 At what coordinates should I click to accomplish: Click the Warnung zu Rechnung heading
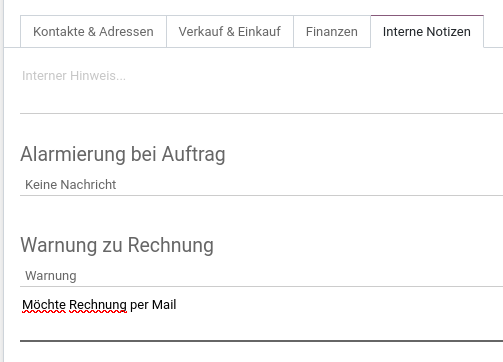[117, 245]
